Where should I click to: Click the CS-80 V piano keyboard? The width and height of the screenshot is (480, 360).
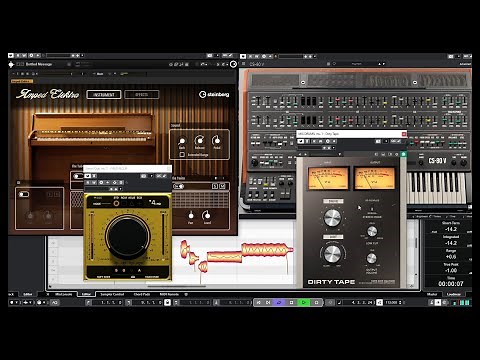point(438,187)
